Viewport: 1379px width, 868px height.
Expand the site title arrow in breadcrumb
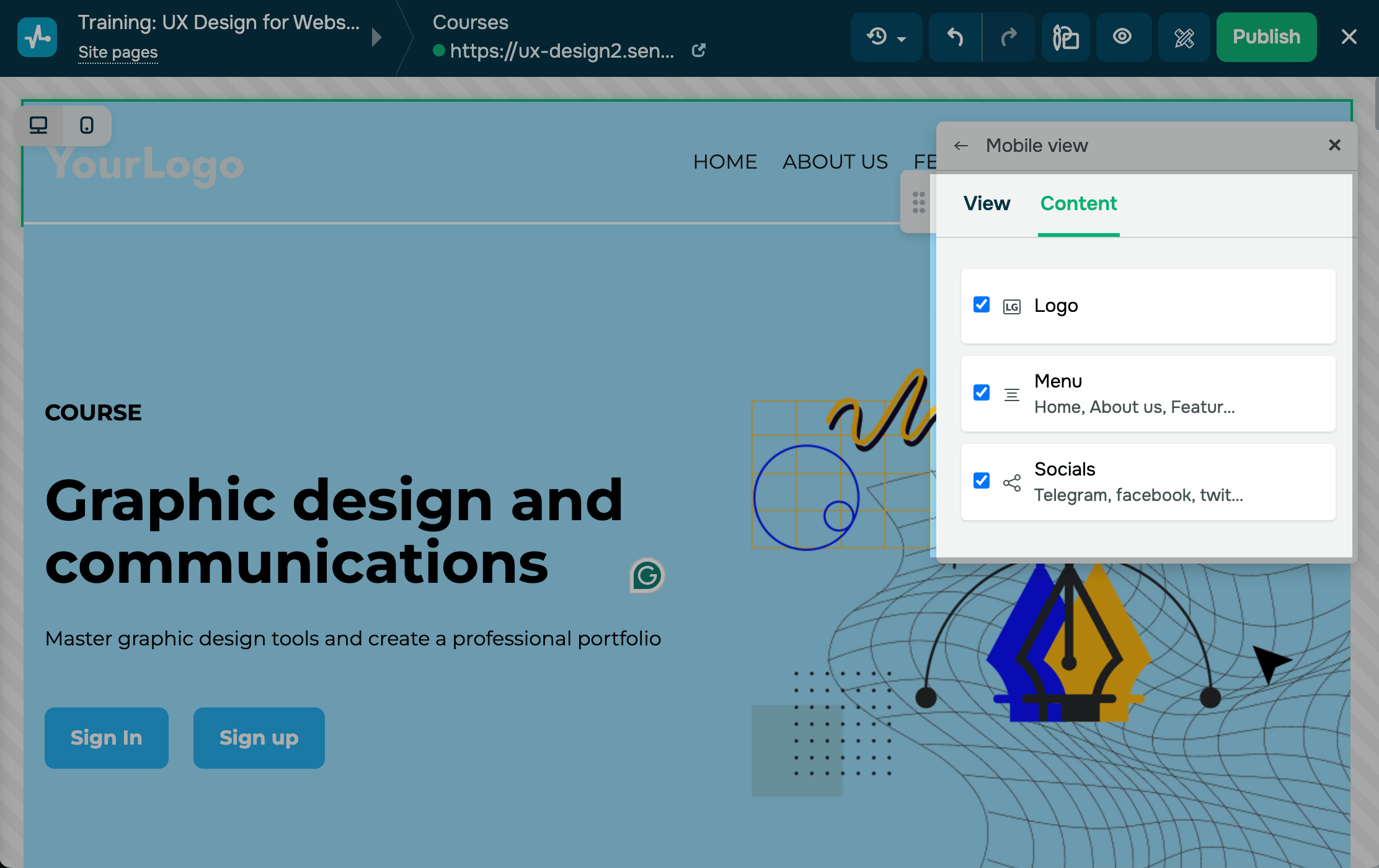point(376,37)
